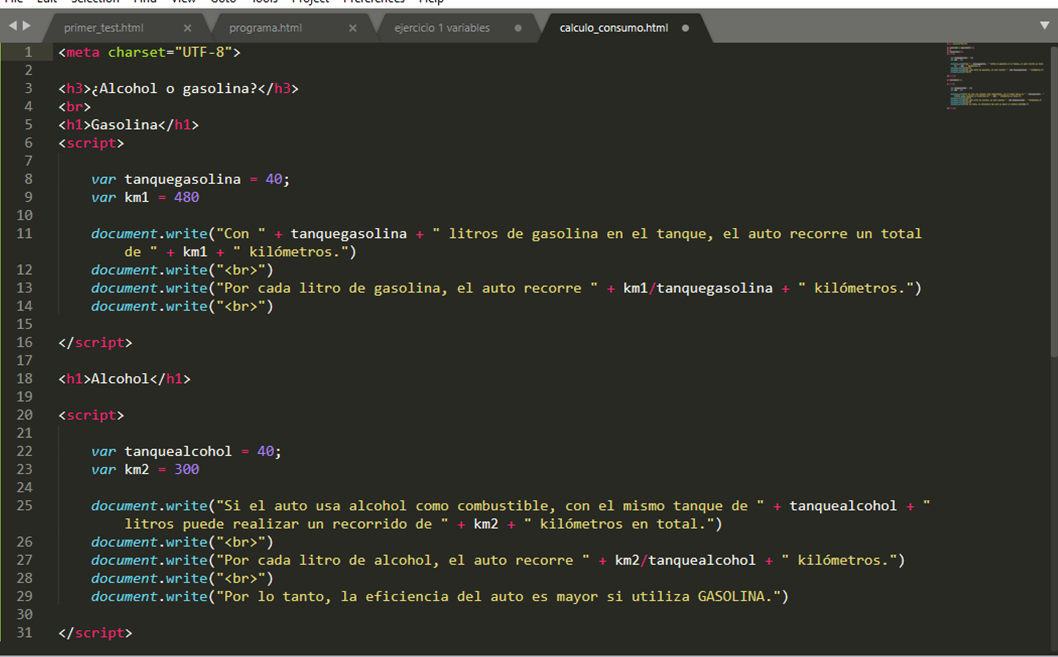Click 'Por cada litro de gasolina' on line 13
Screen dimensions: 1058x657
(x=332, y=289)
